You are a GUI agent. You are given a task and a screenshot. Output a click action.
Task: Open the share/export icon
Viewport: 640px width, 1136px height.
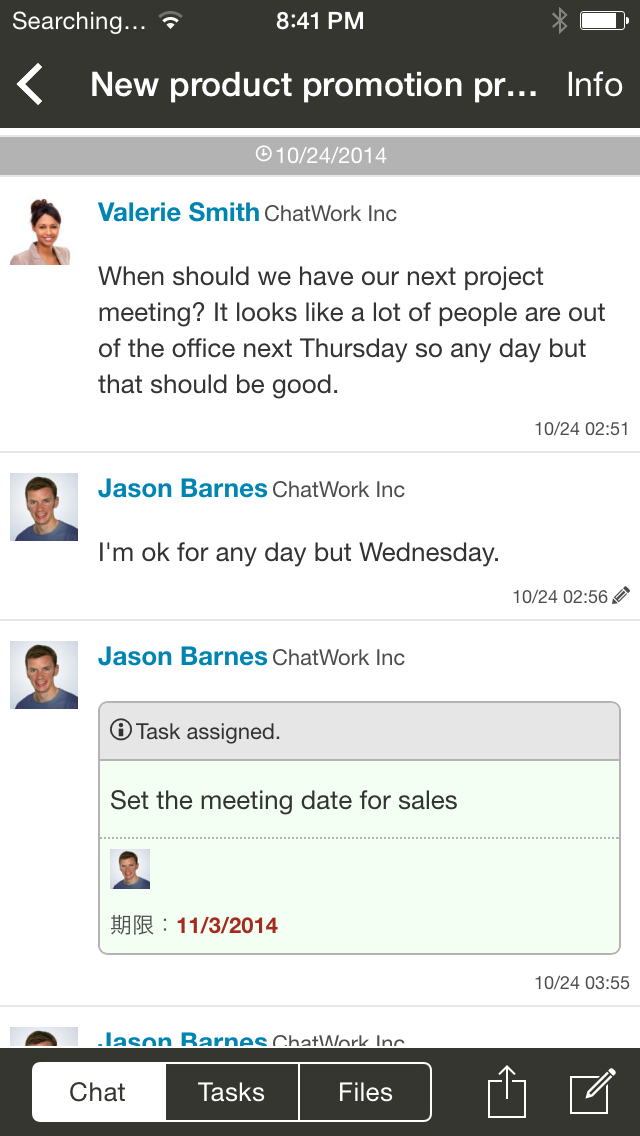coord(507,1091)
